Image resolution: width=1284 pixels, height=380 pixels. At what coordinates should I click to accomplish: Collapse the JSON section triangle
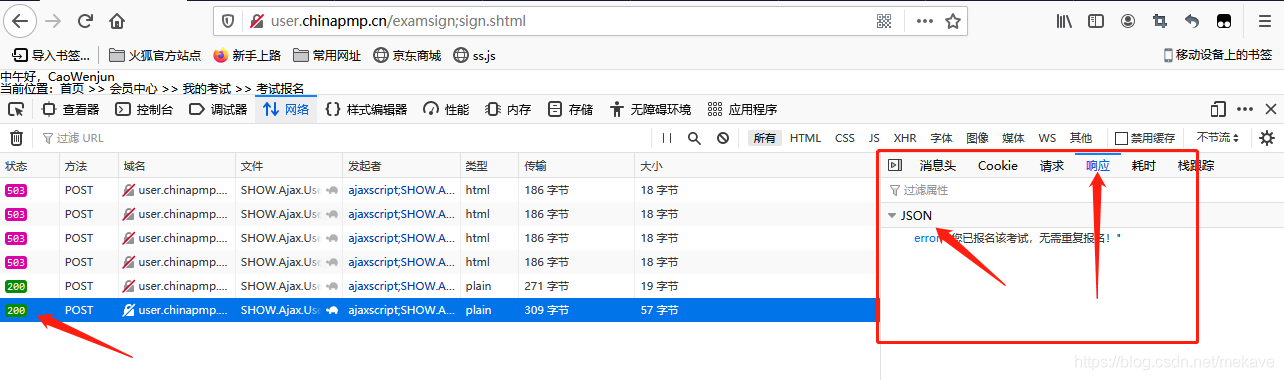(x=892, y=215)
